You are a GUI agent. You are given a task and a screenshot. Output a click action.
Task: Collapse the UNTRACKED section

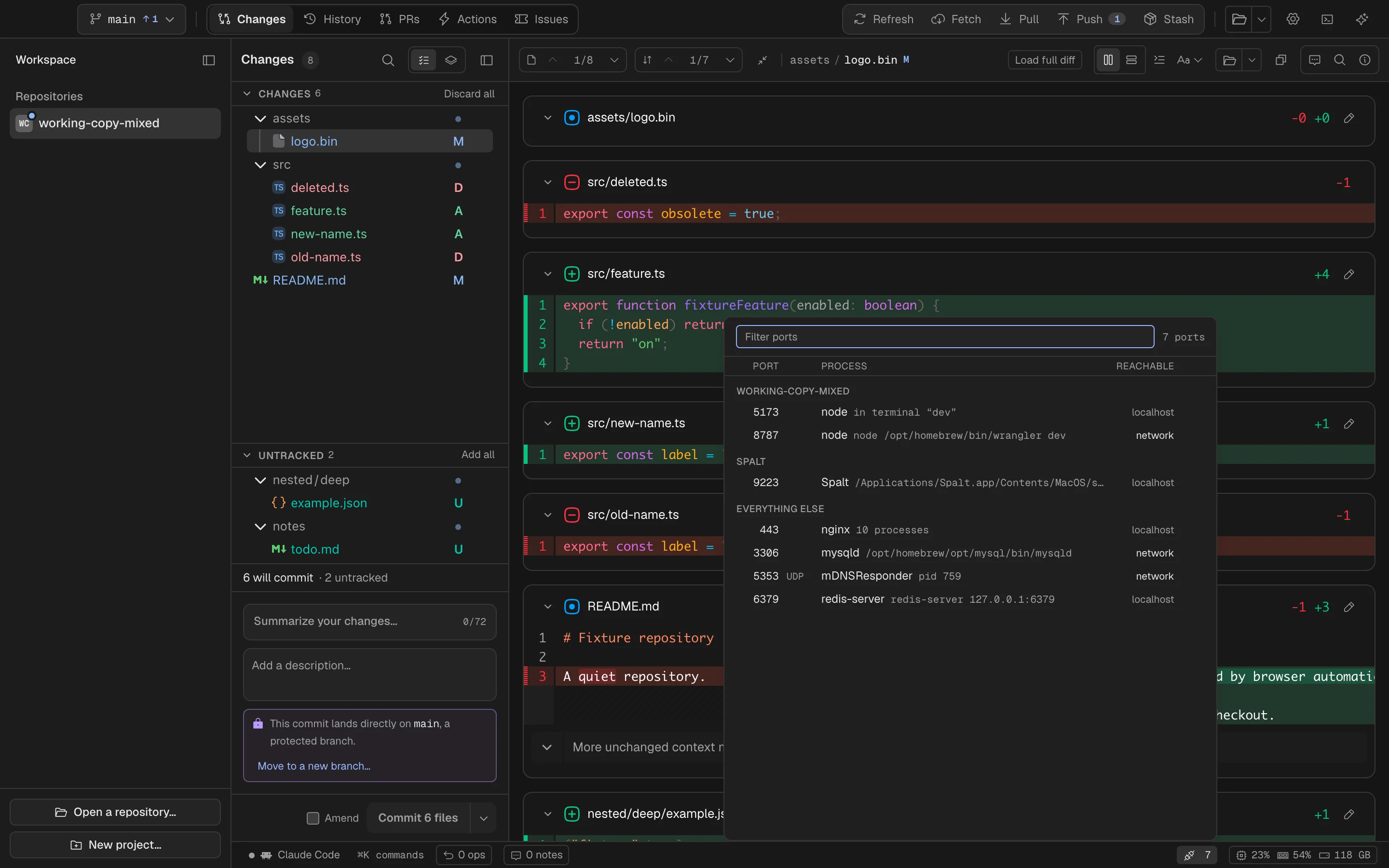(247, 455)
